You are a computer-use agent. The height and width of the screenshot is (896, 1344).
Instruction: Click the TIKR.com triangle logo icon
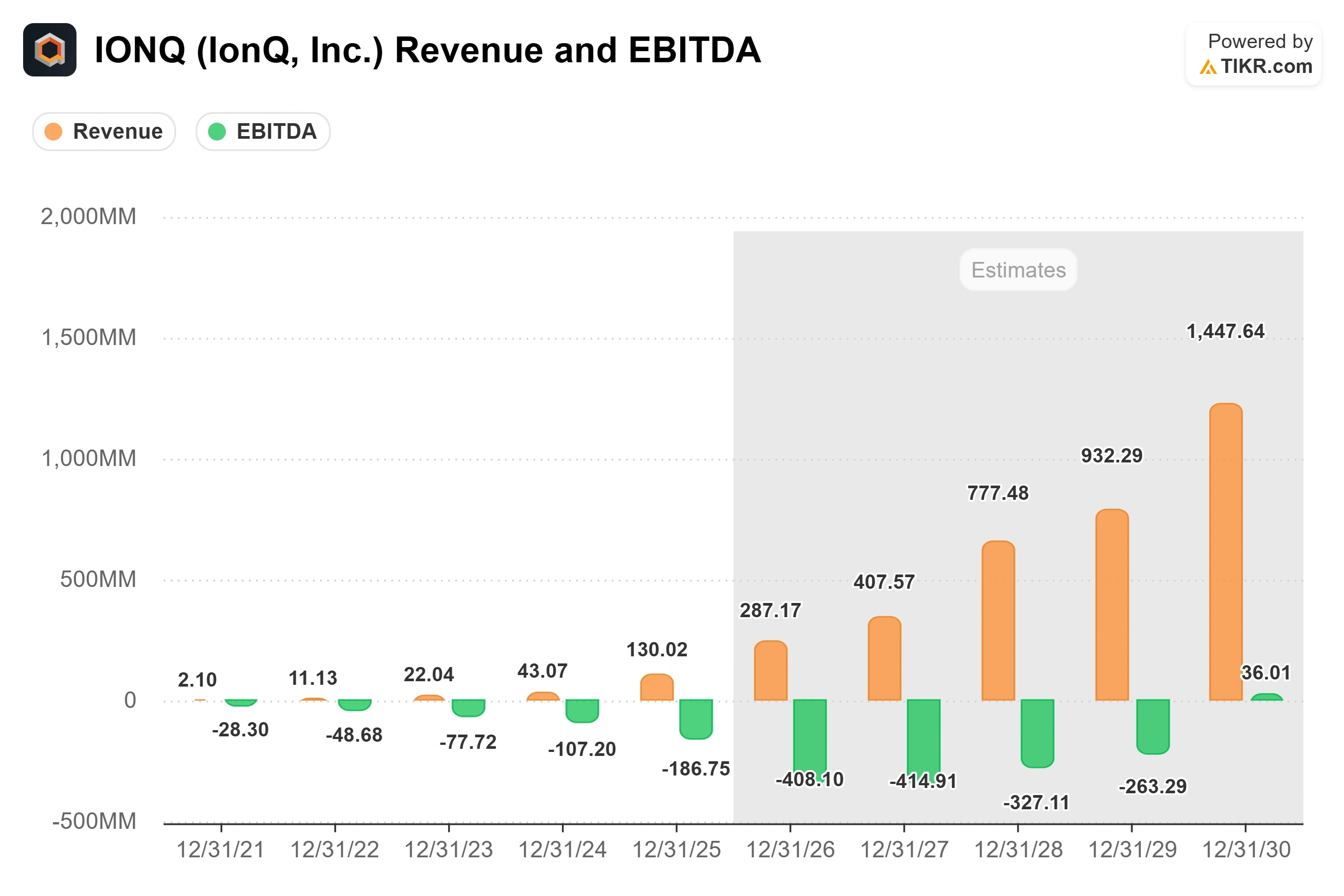click(x=1208, y=68)
